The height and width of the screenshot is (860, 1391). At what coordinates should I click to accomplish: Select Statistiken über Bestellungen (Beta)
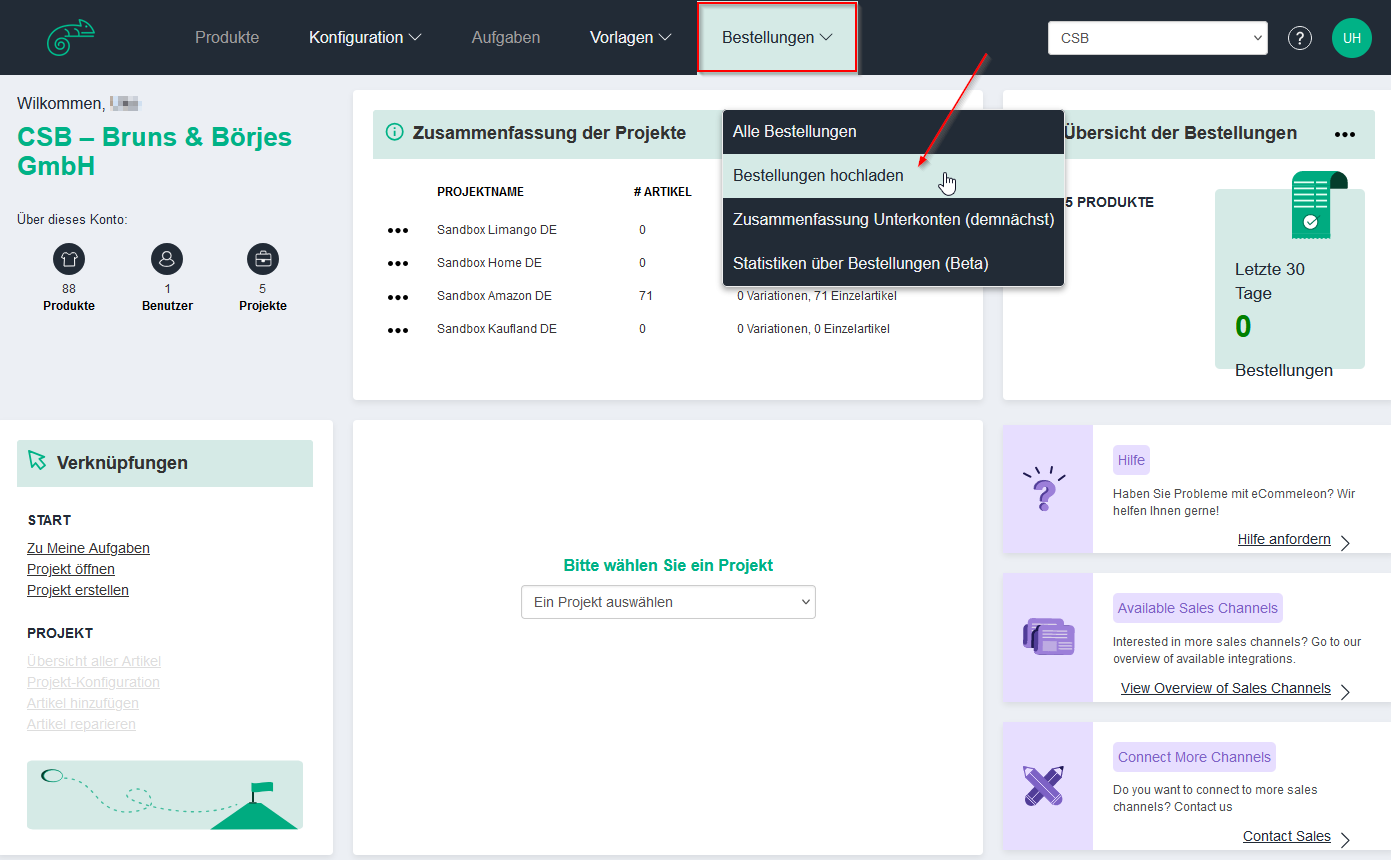(893, 264)
